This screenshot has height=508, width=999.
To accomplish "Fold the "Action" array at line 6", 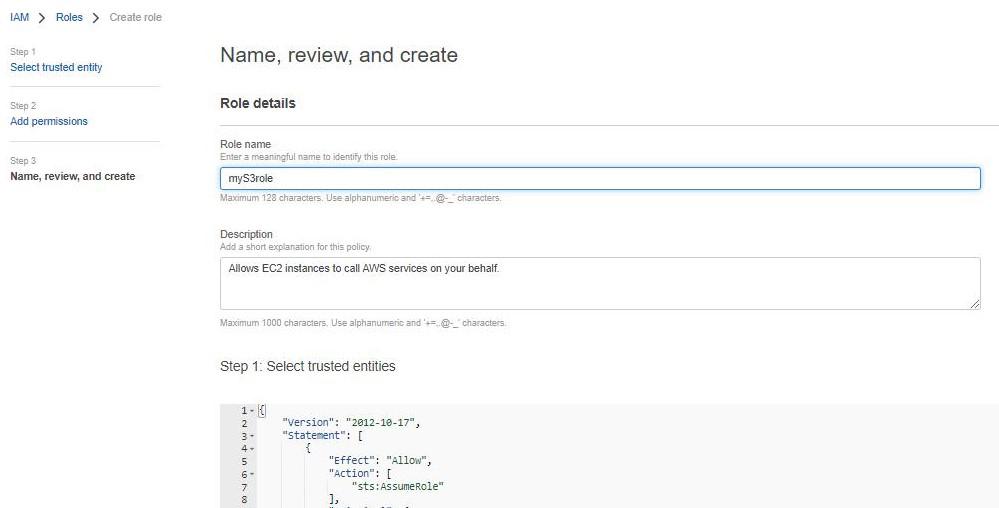I will coord(251,474).
